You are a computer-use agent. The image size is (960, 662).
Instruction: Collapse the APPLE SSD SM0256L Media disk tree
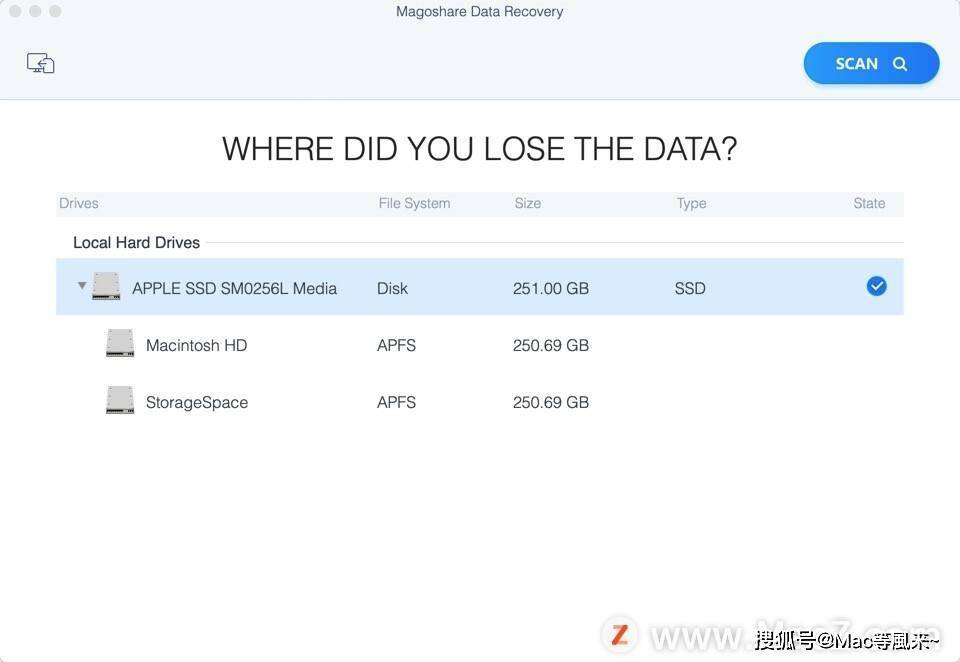click(x=82, y=285)
